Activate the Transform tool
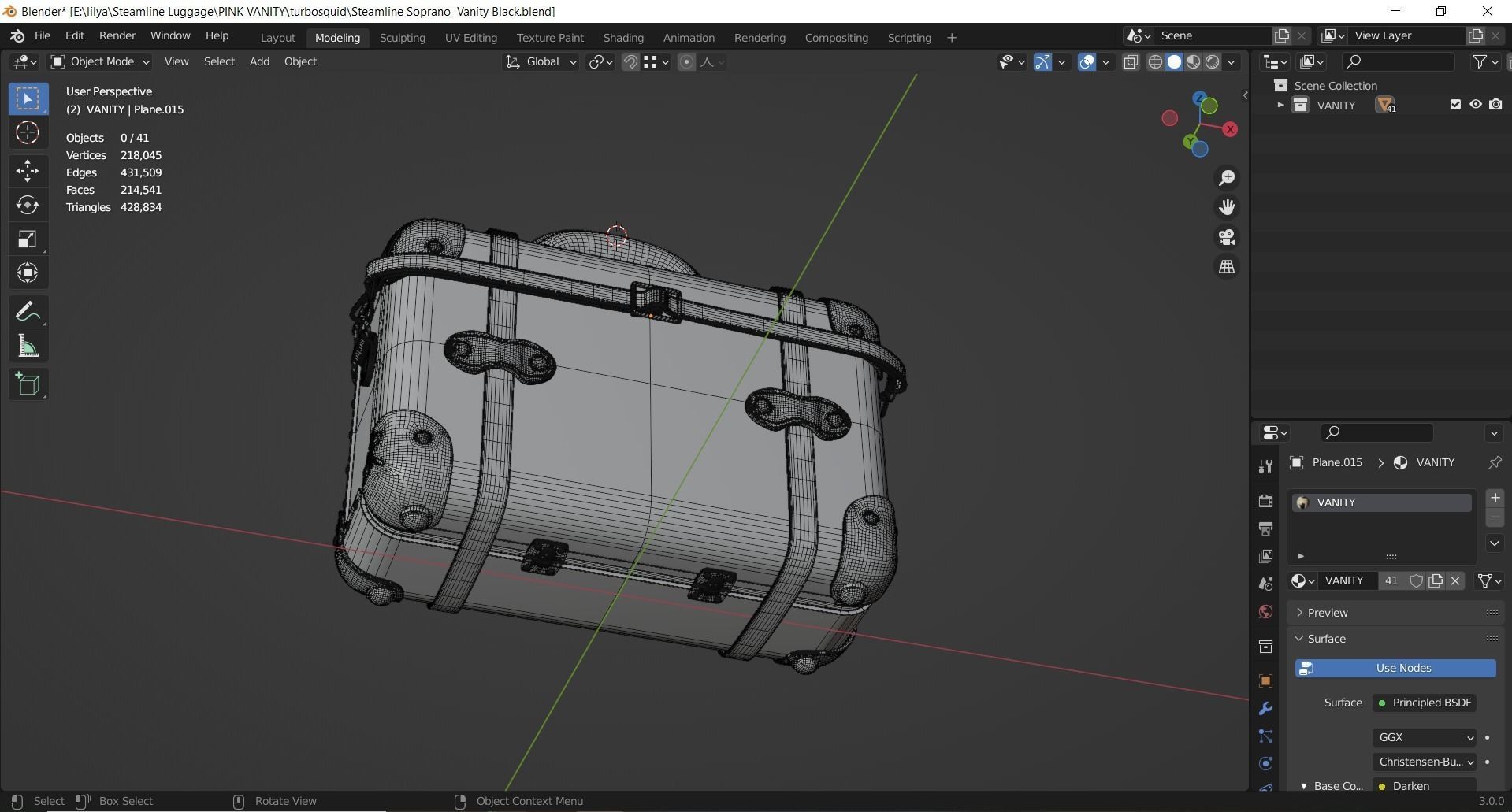Image resolution: width=1512 pixels, height=812 pixels. [28, 273]
